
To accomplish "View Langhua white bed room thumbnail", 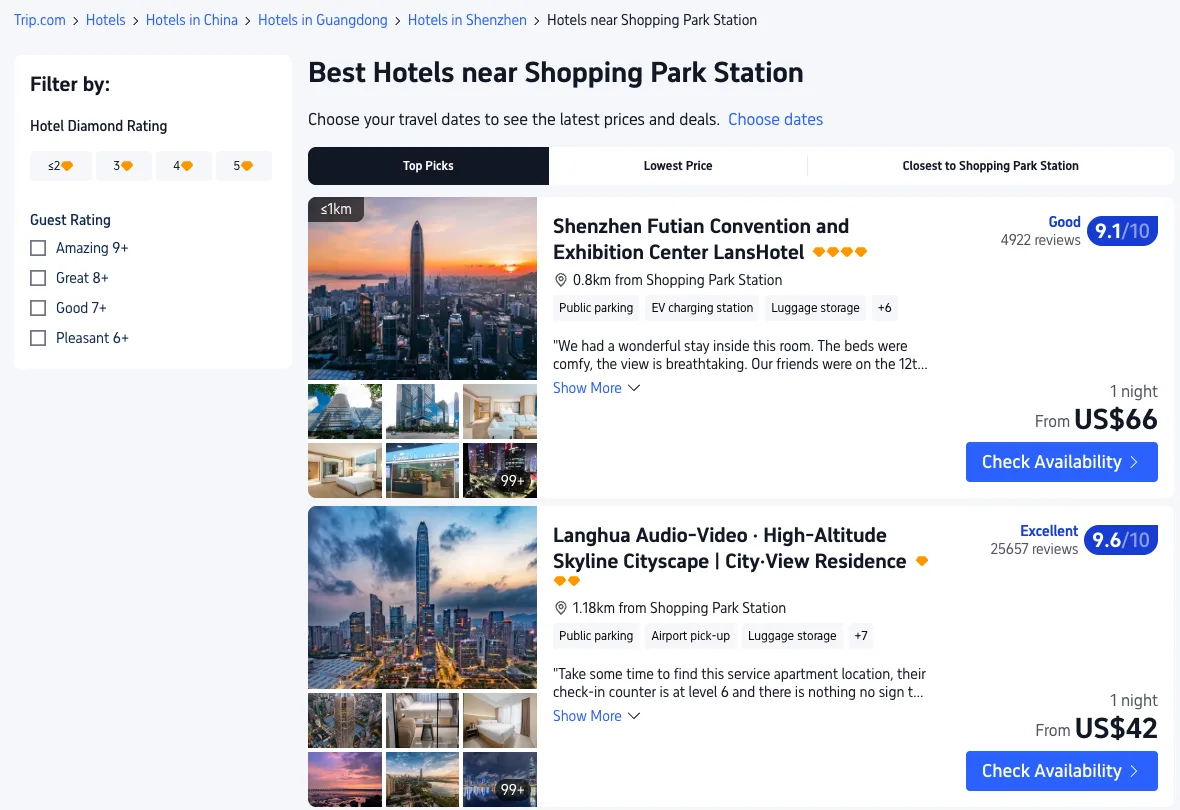I will 500,720.
